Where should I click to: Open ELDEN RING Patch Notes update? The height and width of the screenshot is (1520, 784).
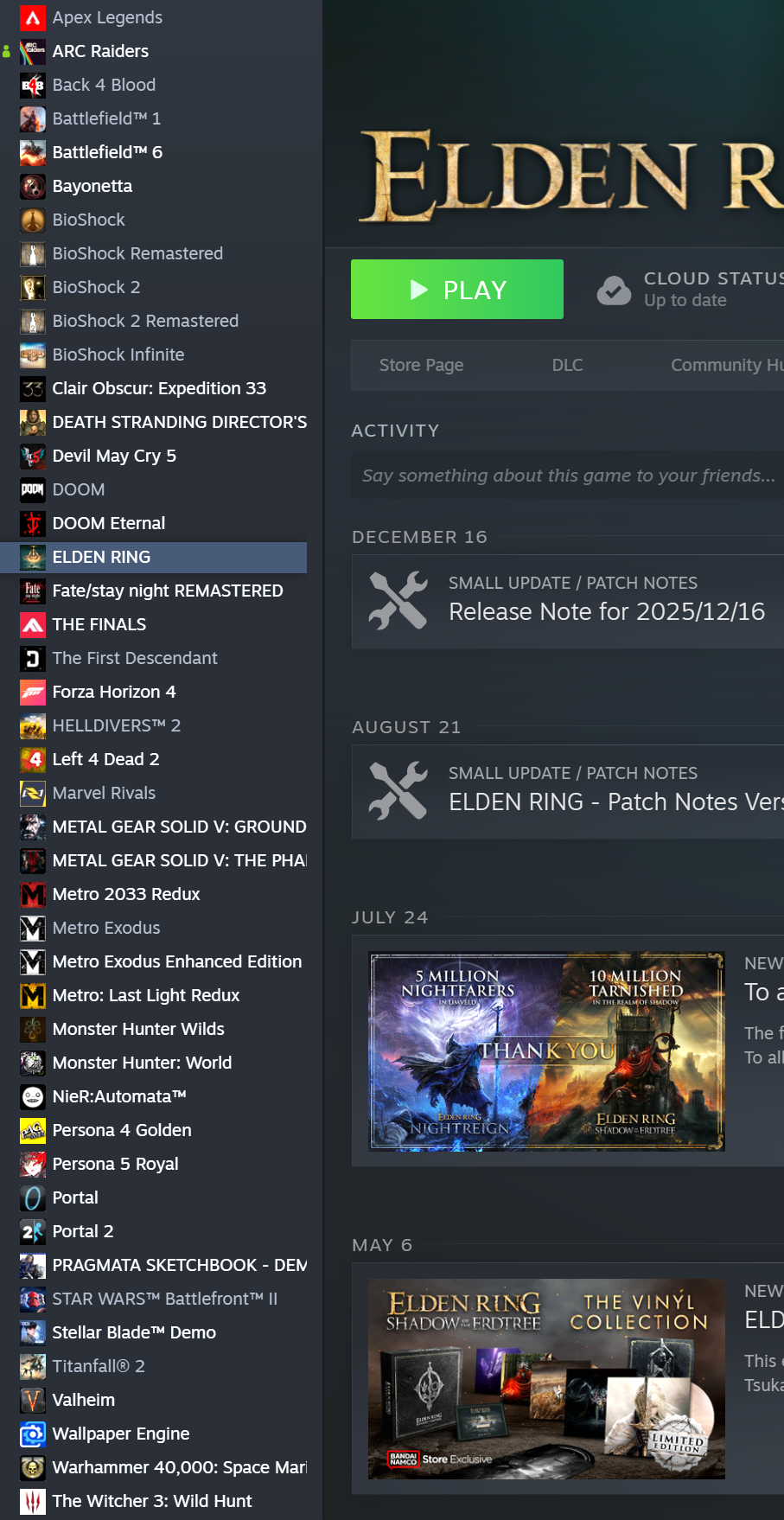[x=567, y=791]
